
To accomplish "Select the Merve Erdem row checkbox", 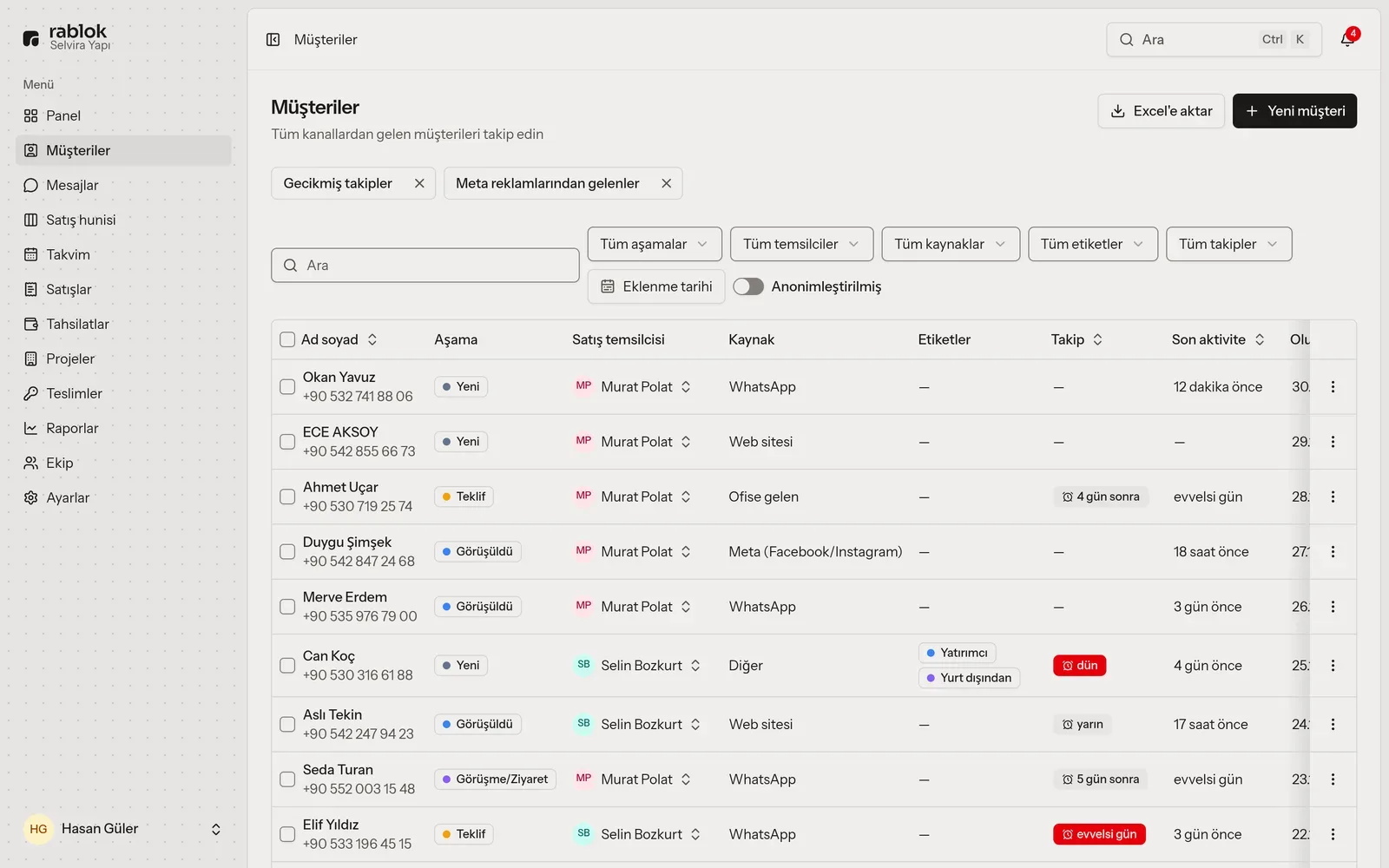I will pyautogui.click(x=287, y=607).
